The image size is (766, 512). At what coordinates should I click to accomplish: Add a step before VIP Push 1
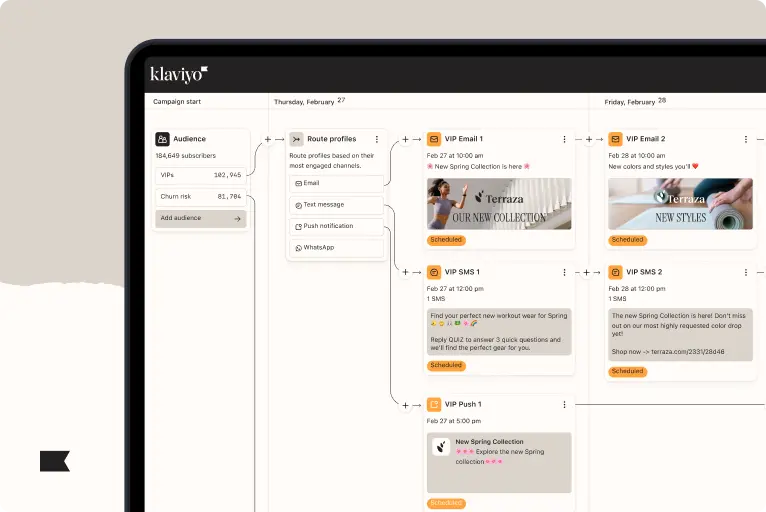(405, 405)
